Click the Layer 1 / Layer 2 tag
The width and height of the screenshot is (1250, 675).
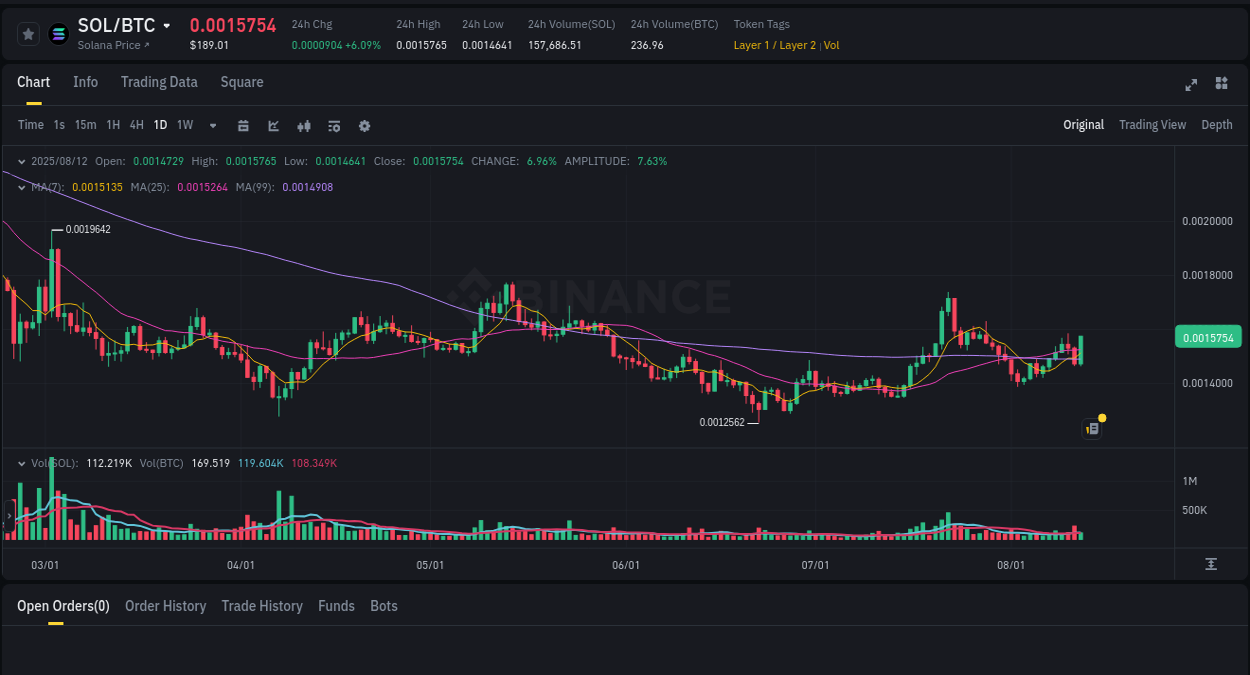pos(775,45)
